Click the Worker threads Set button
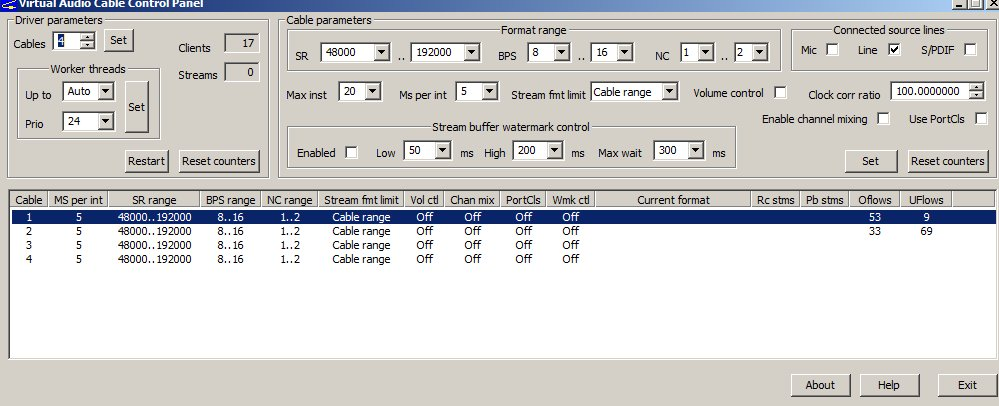Screen dimensions: 999x406 136,107
